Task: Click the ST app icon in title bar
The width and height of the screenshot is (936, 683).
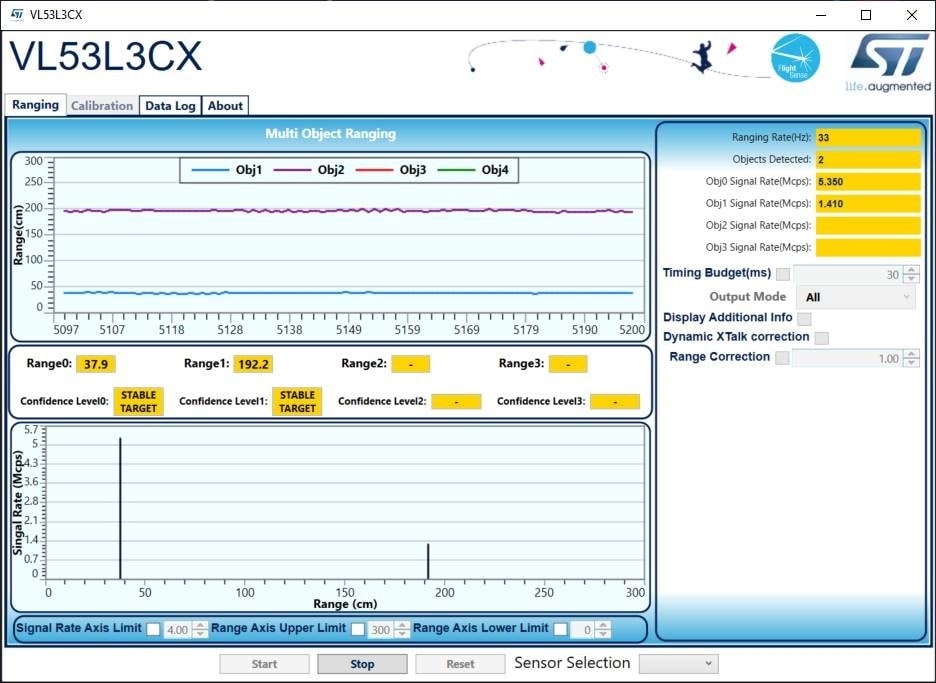Action: pyautogui.click(x=17, y=15)
